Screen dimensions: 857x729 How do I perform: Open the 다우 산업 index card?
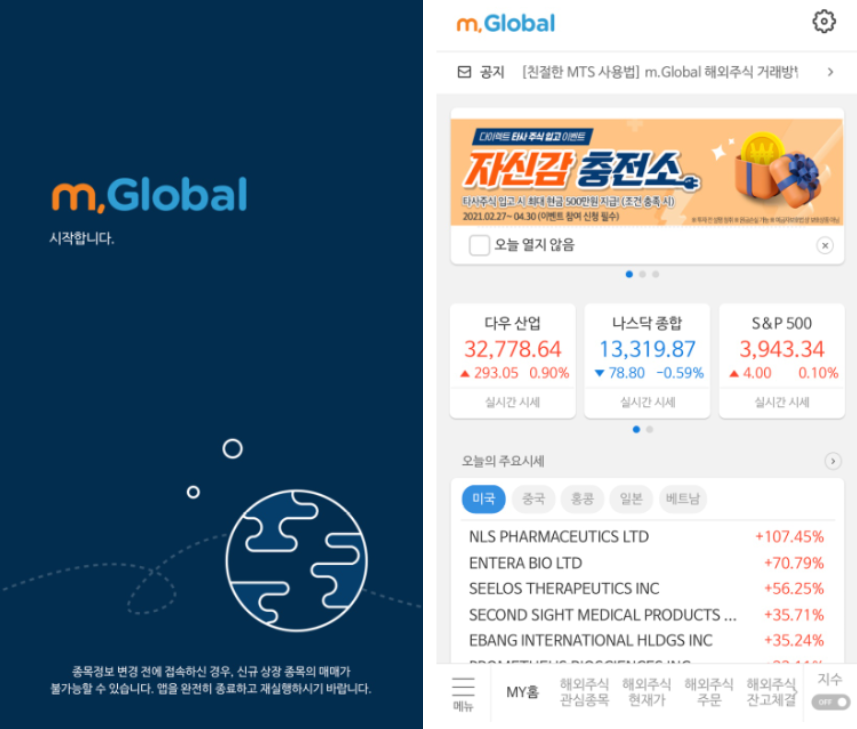click(x=513, y=361)
